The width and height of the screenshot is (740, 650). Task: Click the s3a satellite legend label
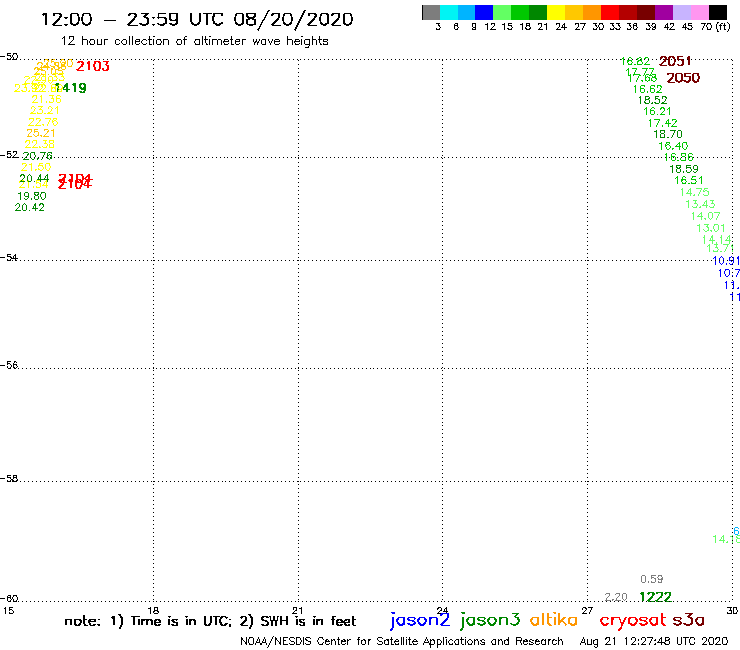pyautogui.click(x=689, y=620)
